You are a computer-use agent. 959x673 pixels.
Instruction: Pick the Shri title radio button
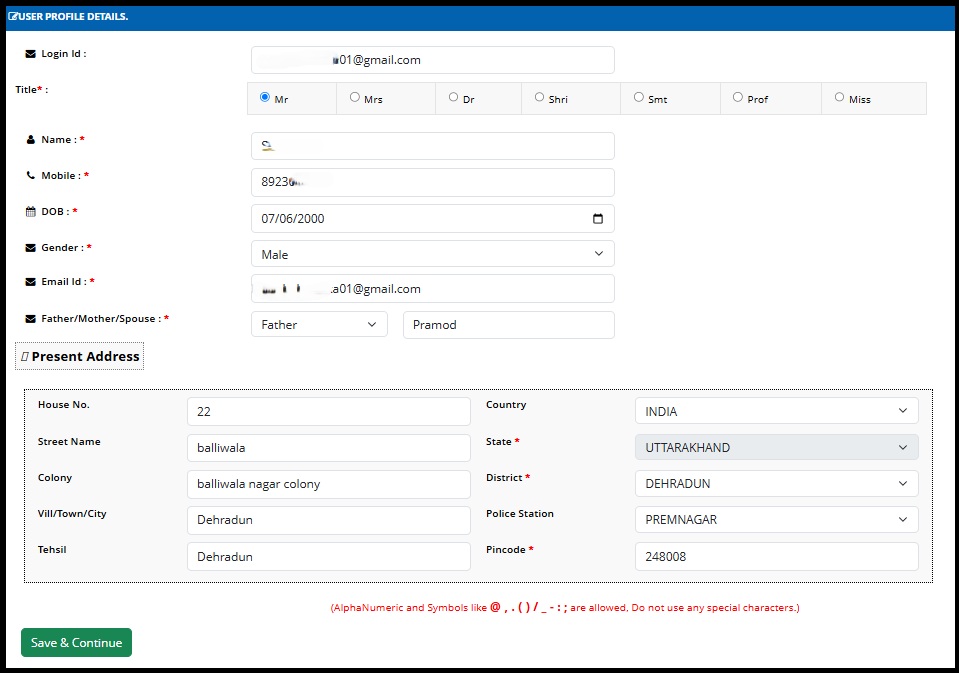(x=539, y=97)
